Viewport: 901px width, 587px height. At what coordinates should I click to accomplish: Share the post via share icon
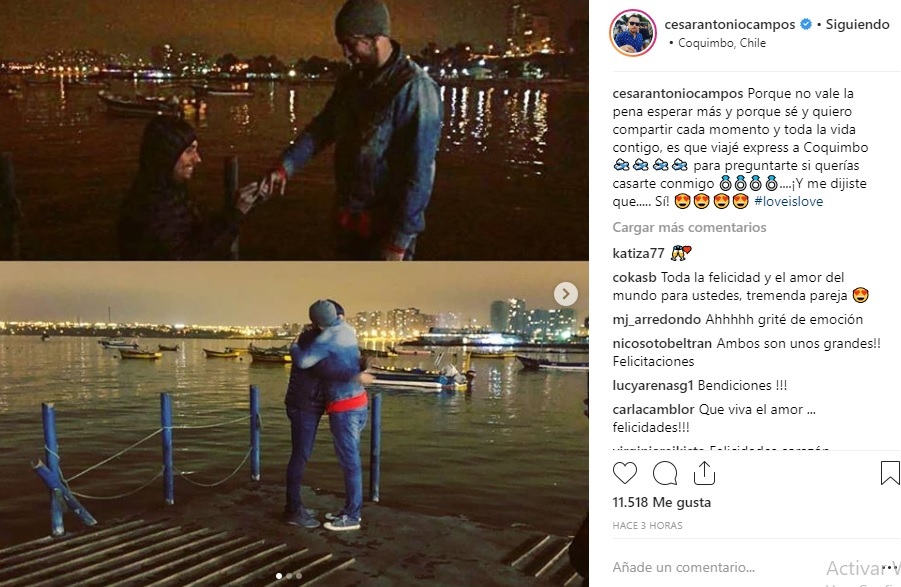tap(704, 473)
